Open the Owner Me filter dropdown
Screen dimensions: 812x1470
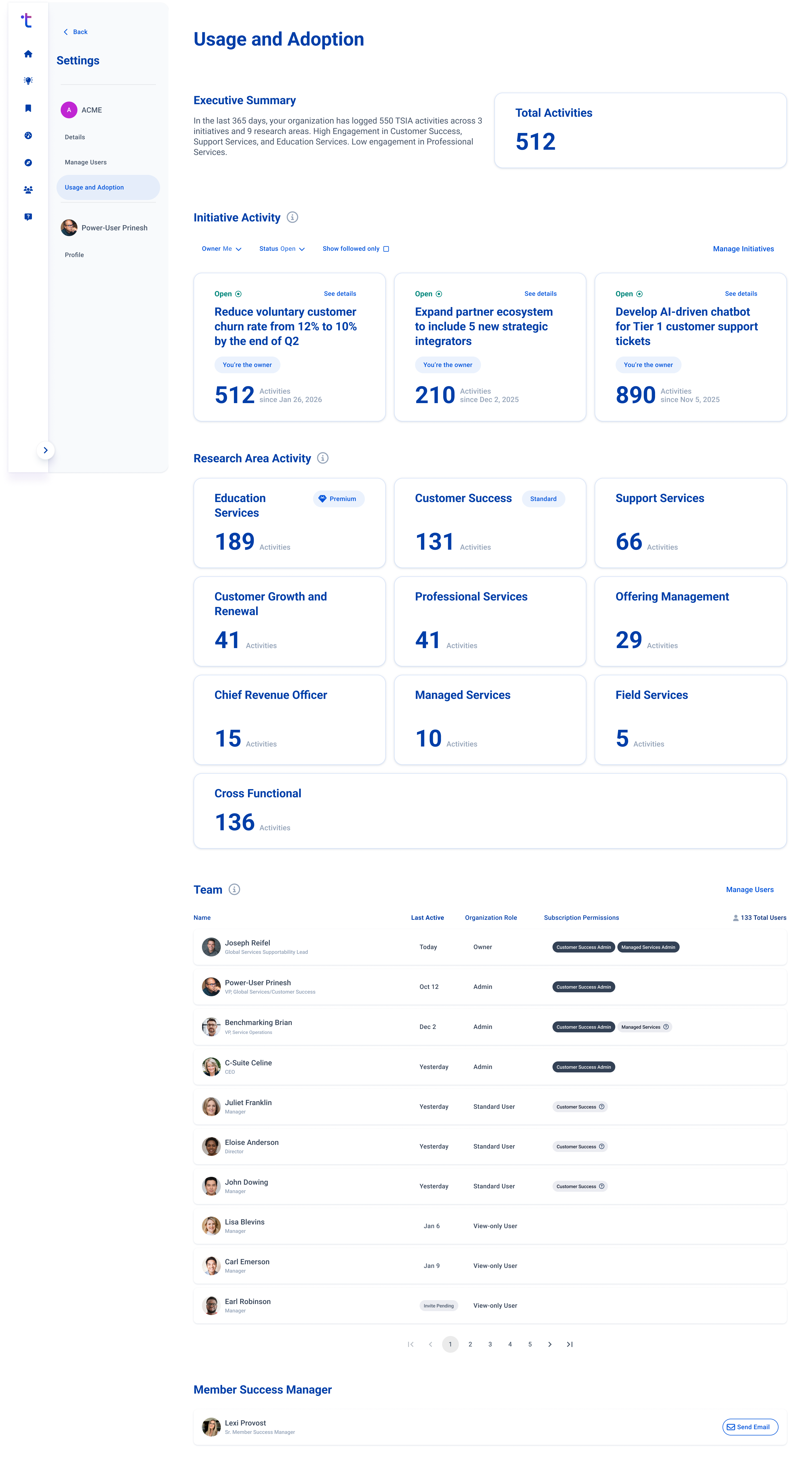click(x=222, y=249)
